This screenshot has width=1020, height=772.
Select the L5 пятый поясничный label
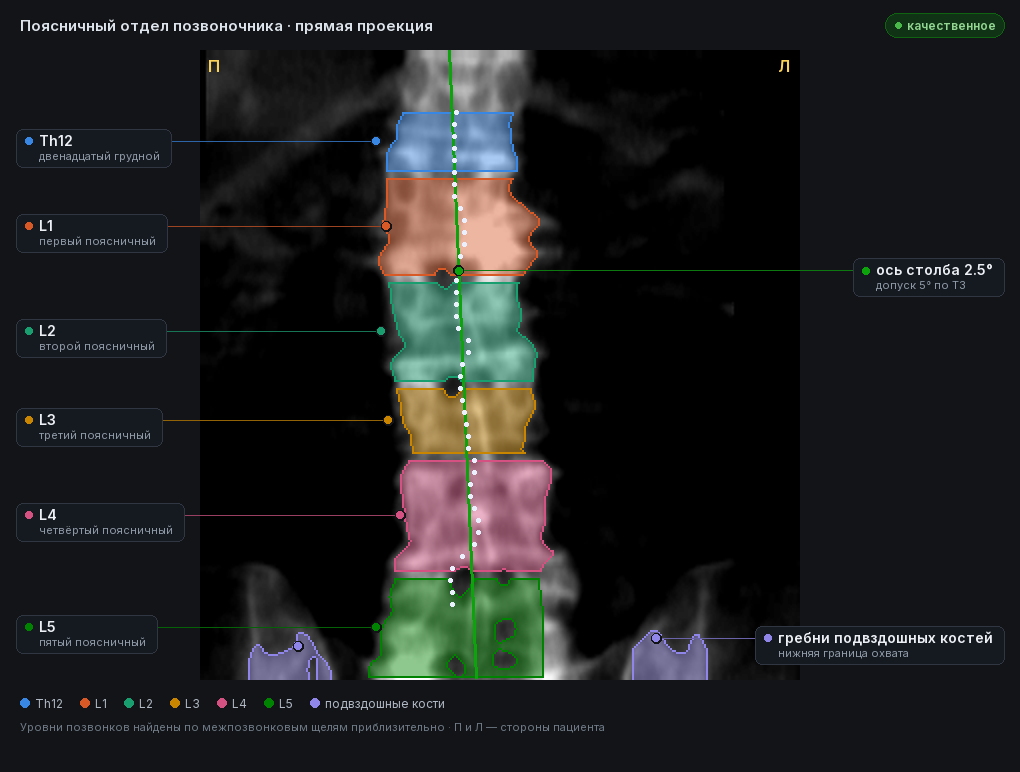coord(87,634)
